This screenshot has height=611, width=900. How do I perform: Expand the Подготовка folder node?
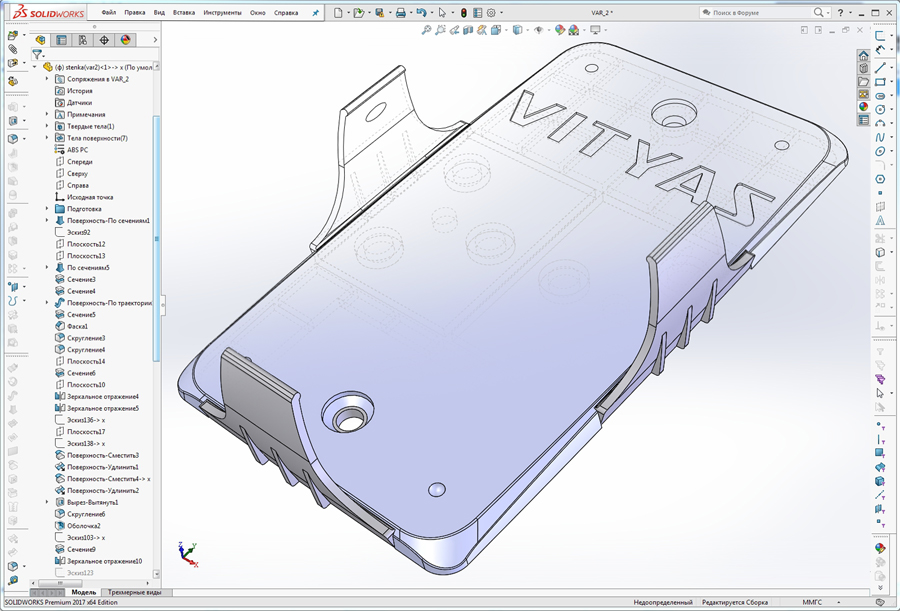(x=47, y=208)
